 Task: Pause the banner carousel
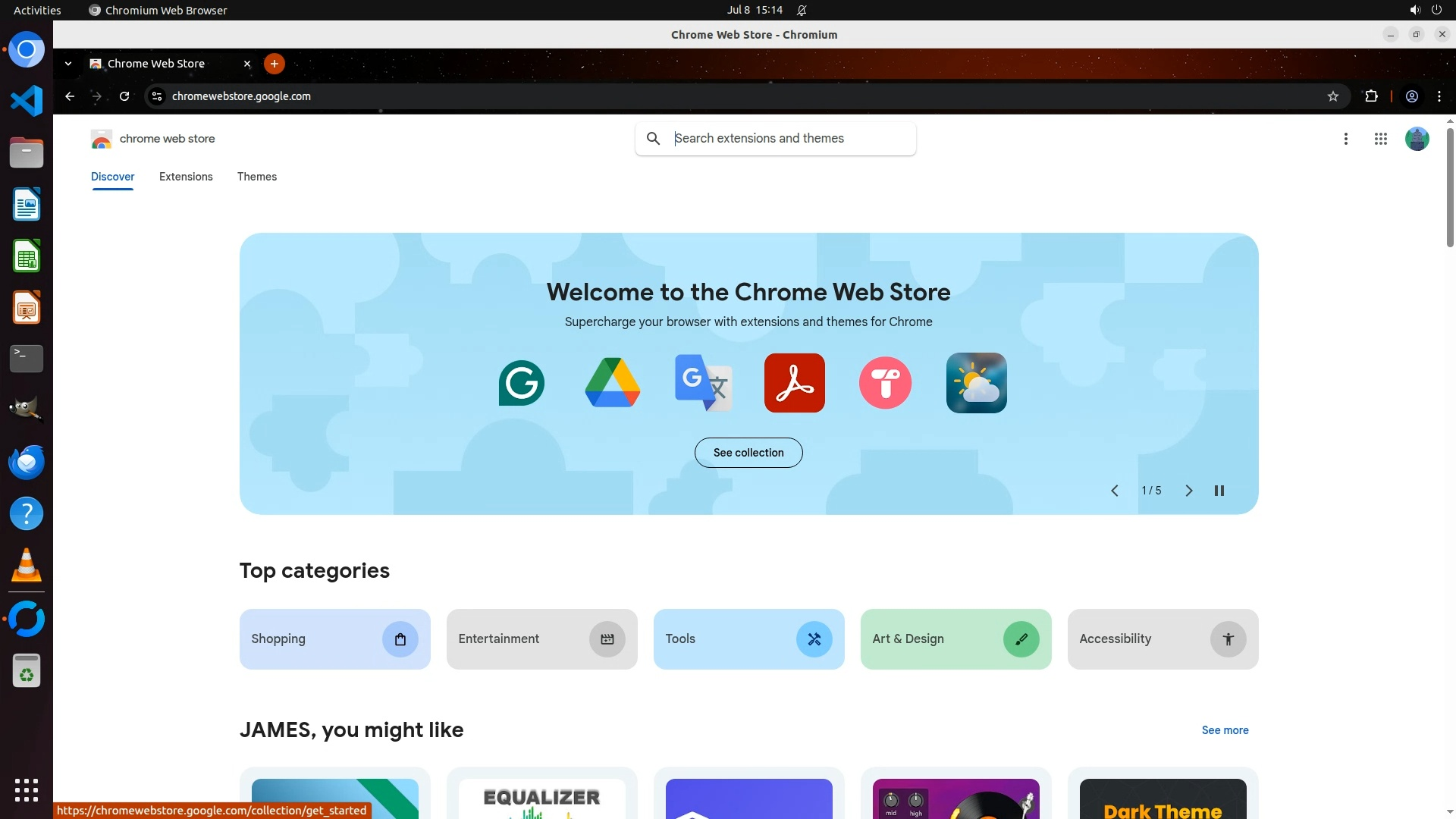[x=1219, y=491]
